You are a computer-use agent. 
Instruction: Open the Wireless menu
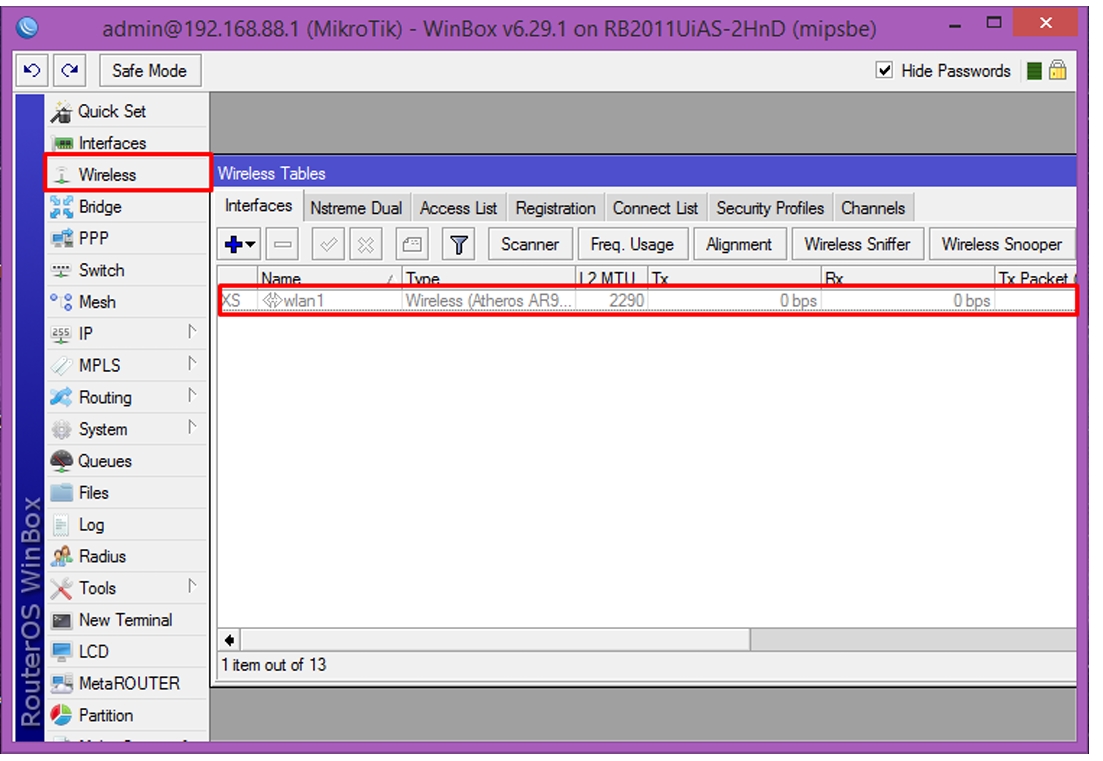tap(127, 174)
